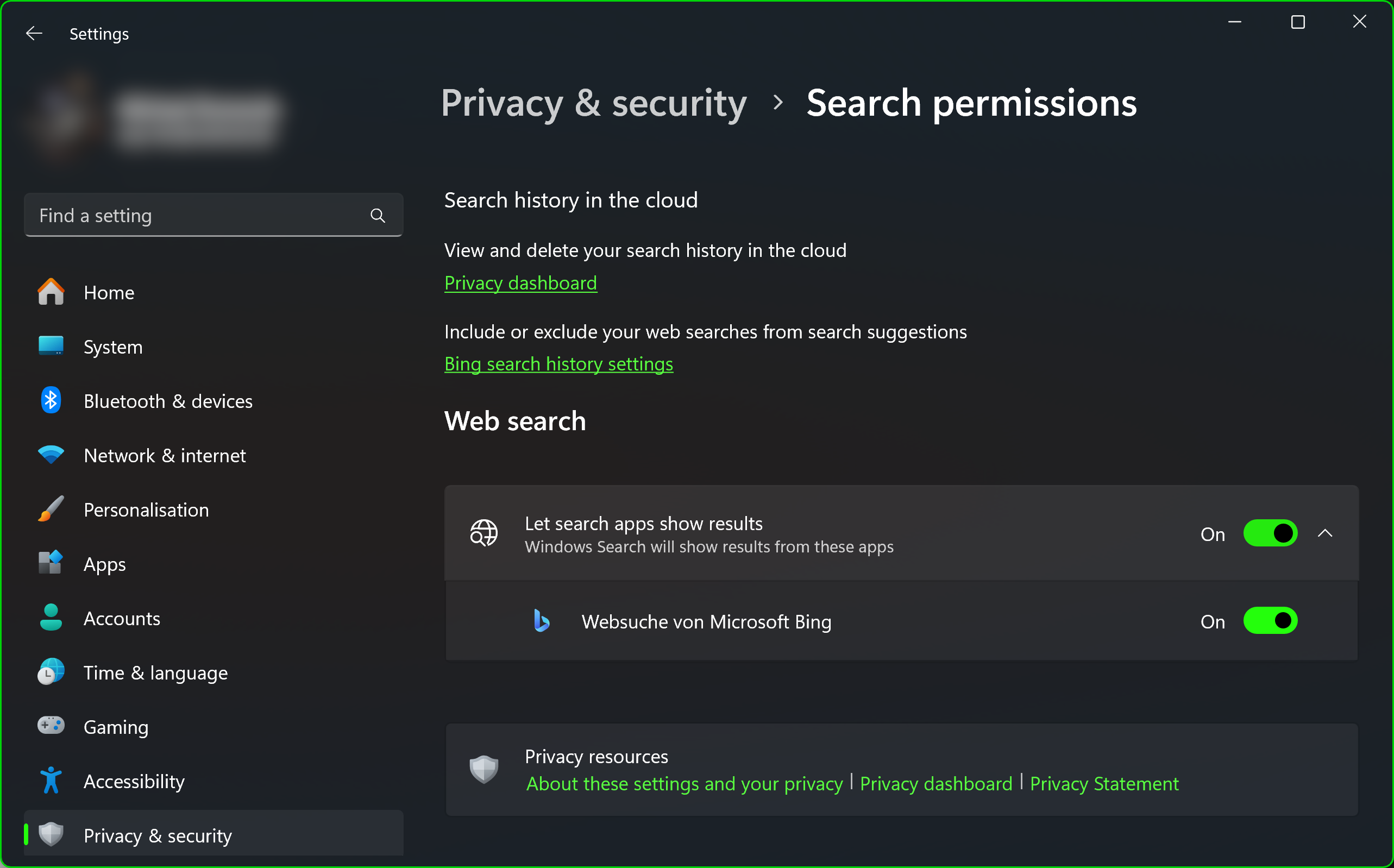The width and height of the screenshot is (1394, 868).
Task: Click the Gaming controller icon
Action: 51,726
